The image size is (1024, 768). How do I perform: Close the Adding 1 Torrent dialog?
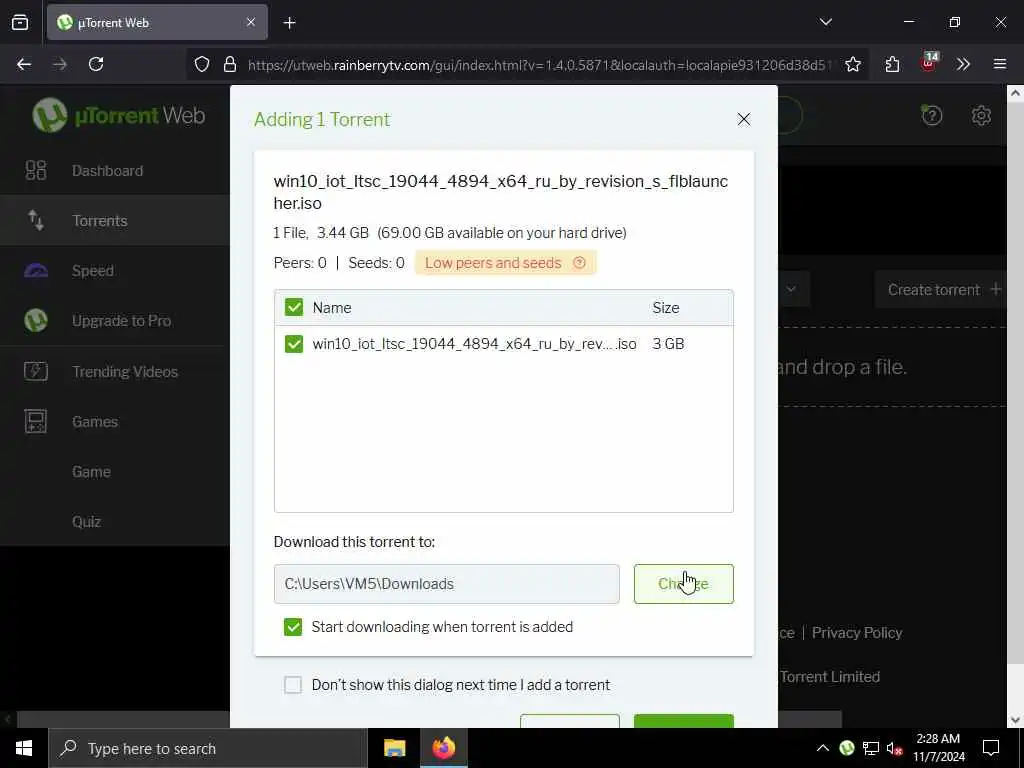coord(743,119)
